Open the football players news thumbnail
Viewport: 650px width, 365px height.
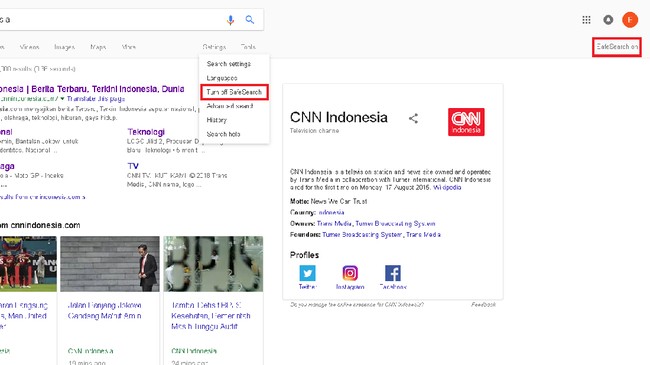(28, 264)
